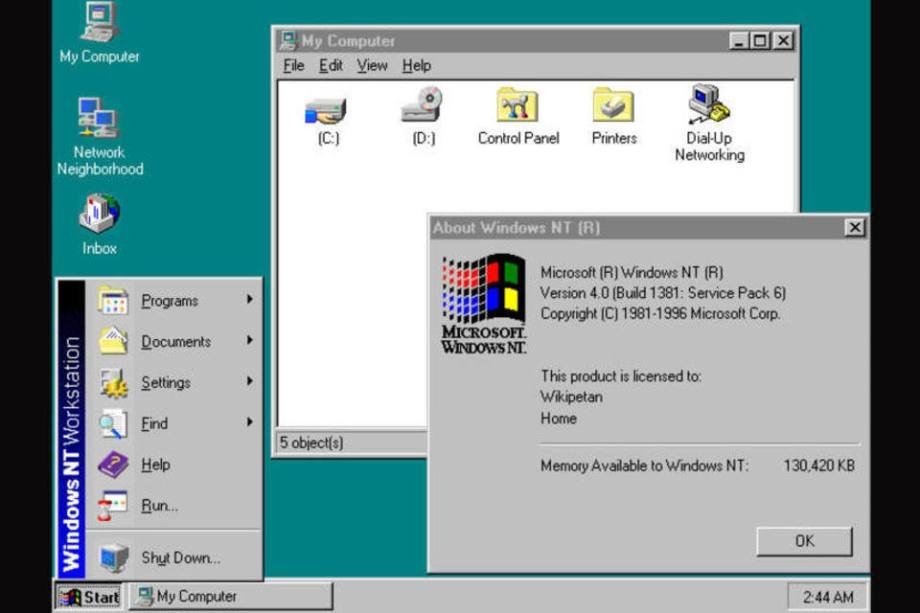
Task: Close the About Windows NT dialog
Action: 855,228
